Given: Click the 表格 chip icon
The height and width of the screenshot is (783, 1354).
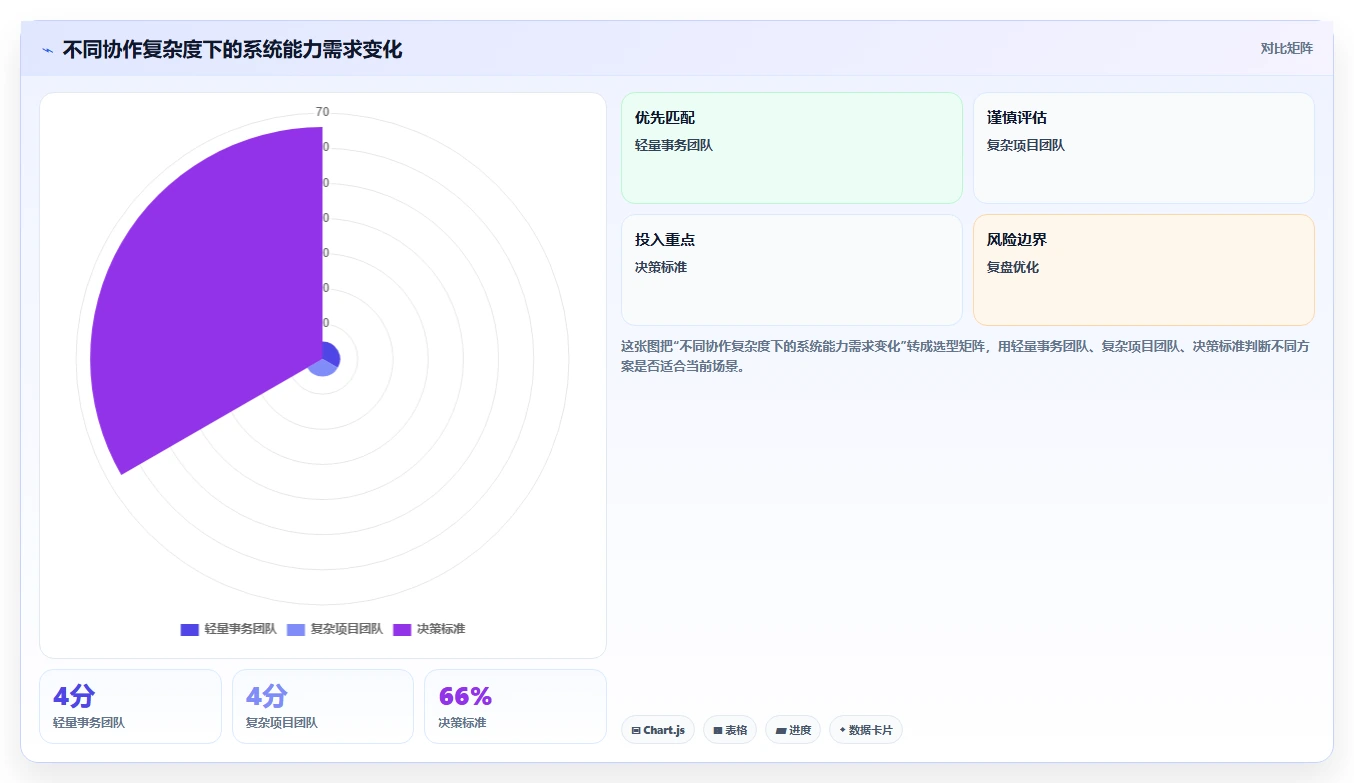Looking at the screenshot, I should click(x=718, y=731).
